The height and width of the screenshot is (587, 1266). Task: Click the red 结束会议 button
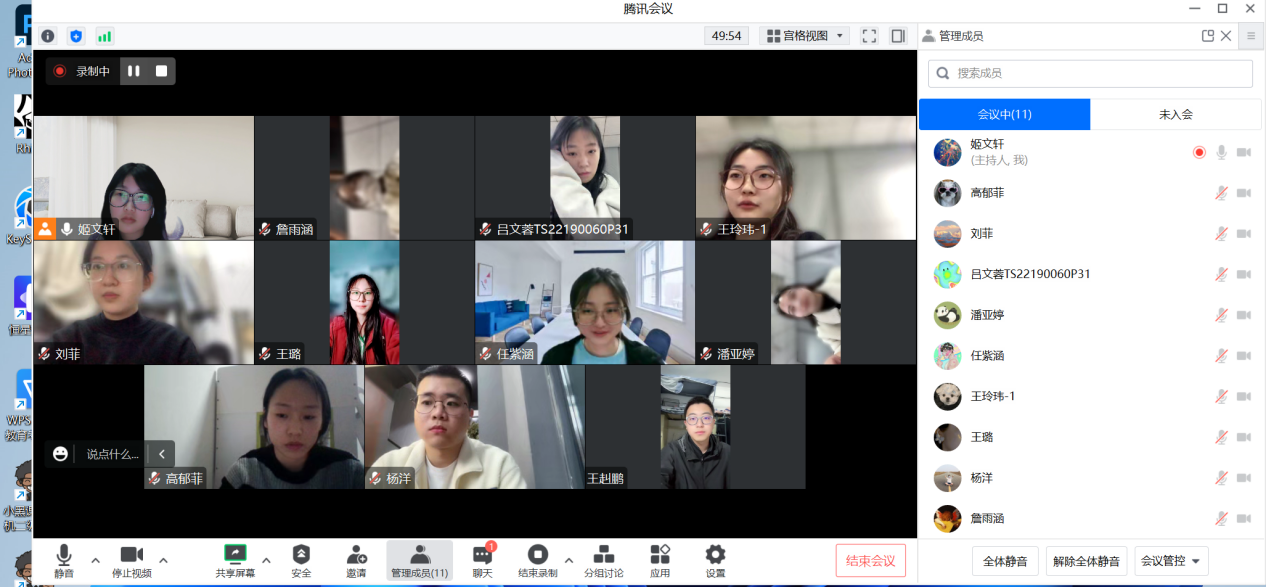pyautogui.click(x=870, y=560)
